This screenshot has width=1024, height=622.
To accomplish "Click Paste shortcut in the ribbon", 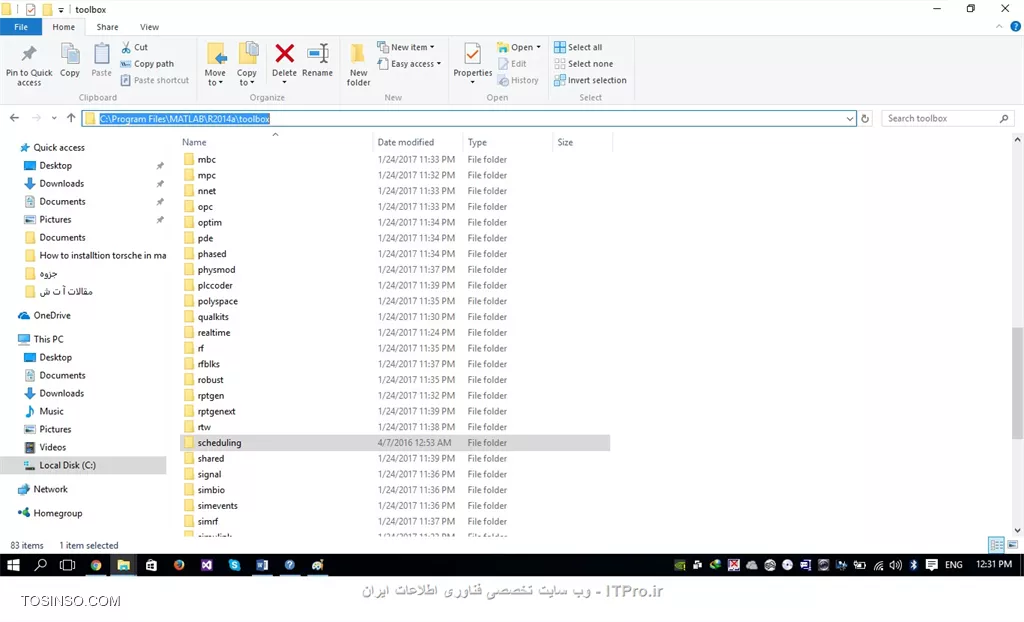I will click(x=155, y=80).
